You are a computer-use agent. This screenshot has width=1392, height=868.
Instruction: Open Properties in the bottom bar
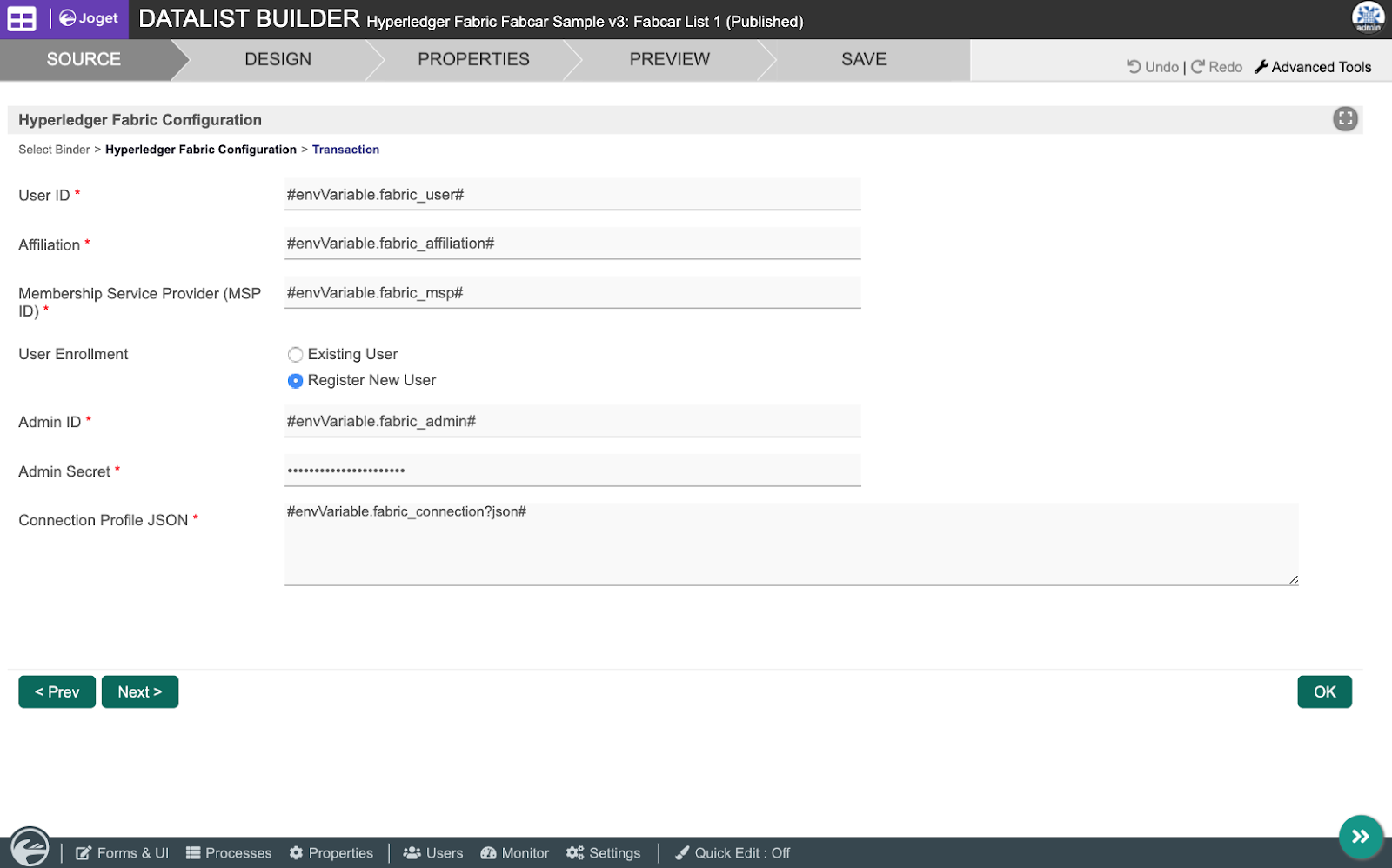[331, 853]
